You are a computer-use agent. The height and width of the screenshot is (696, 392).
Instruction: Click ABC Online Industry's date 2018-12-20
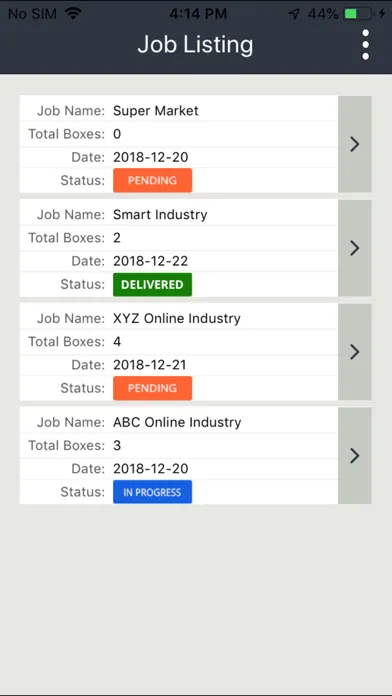coord(150,469)
